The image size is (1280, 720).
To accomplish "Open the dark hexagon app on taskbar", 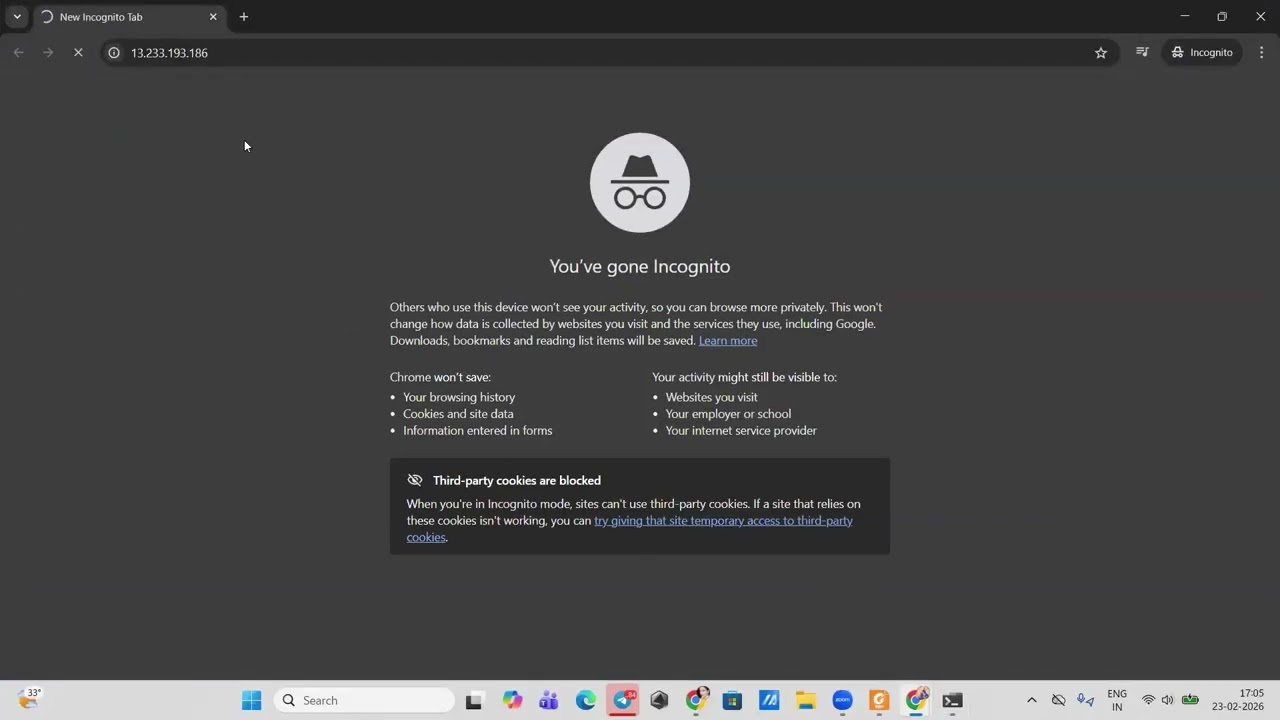I will pos(659,701).
